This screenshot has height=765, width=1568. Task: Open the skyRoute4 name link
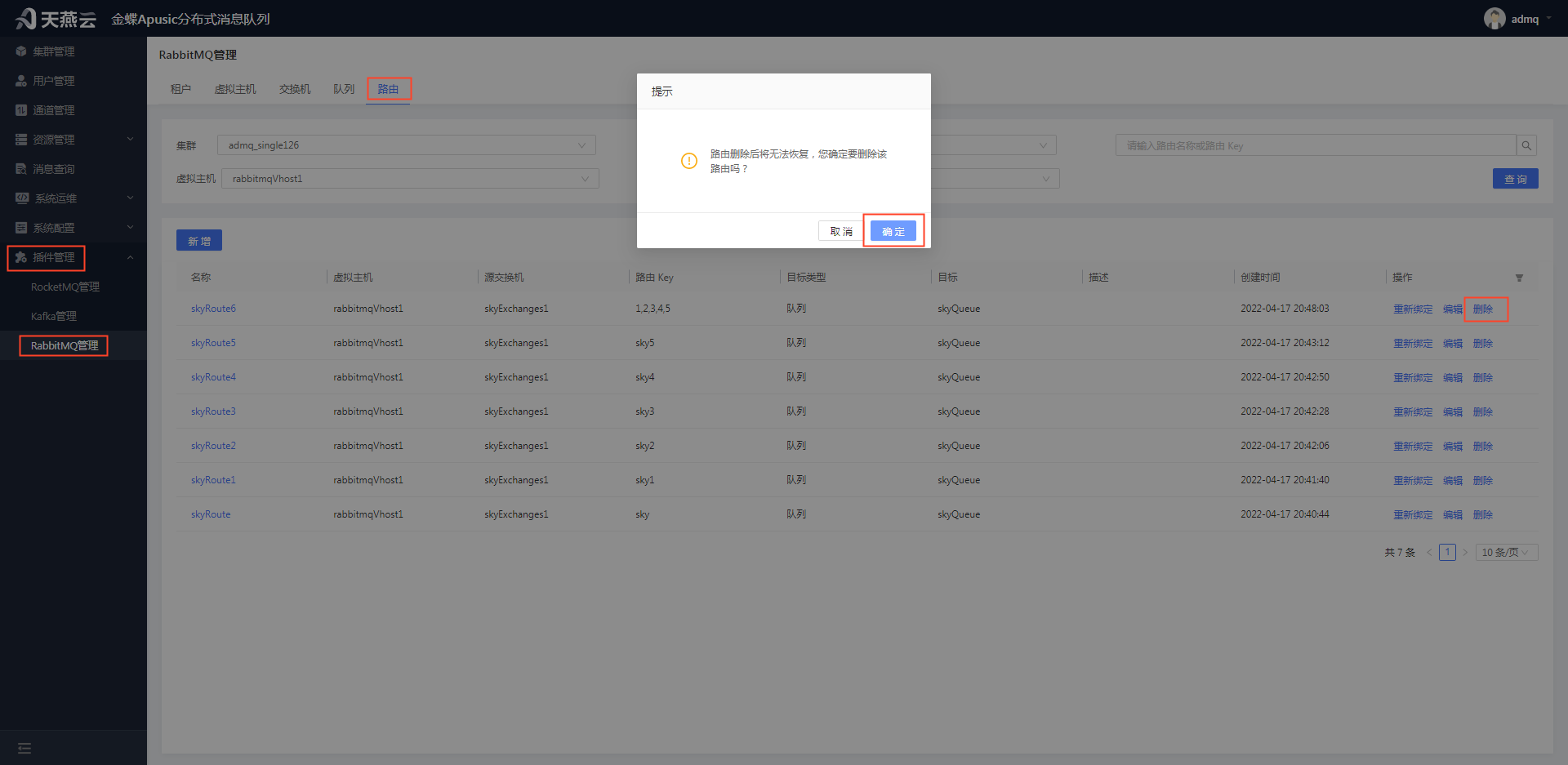coord(213,377)
